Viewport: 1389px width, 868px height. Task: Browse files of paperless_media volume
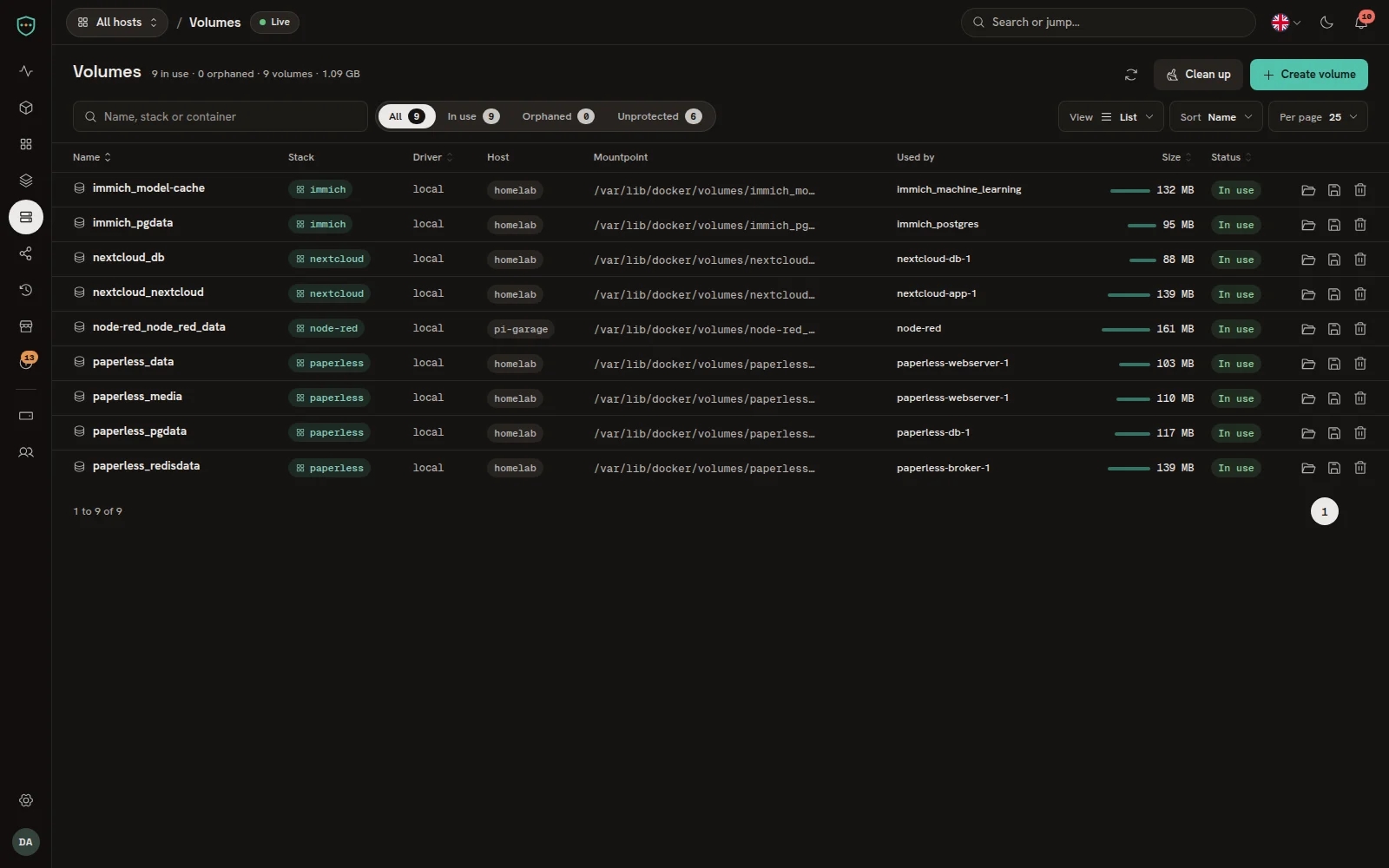tap(1308, 398)
